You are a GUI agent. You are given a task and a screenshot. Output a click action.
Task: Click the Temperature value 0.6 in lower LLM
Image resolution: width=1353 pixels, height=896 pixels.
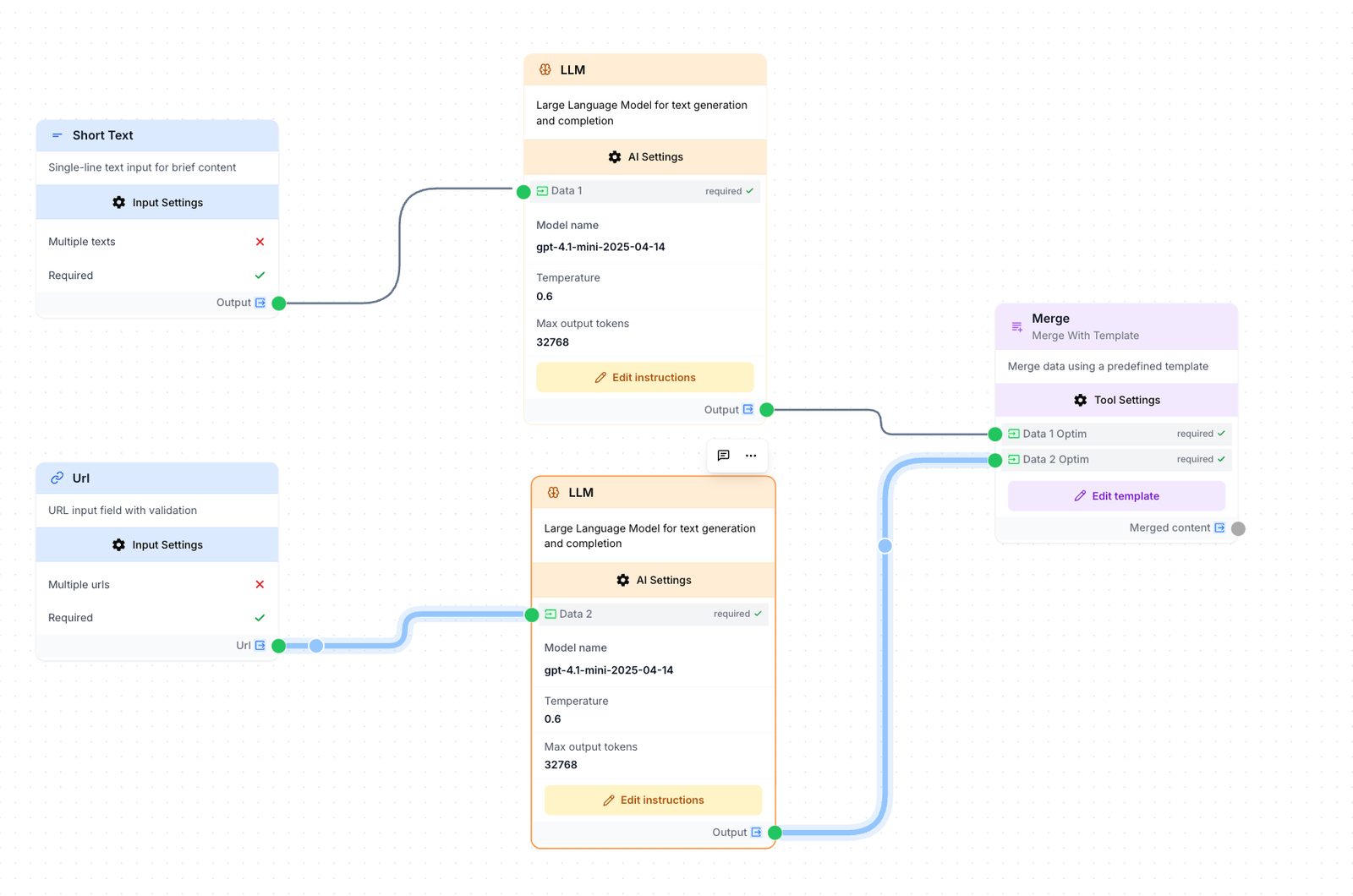coord(552,719)
